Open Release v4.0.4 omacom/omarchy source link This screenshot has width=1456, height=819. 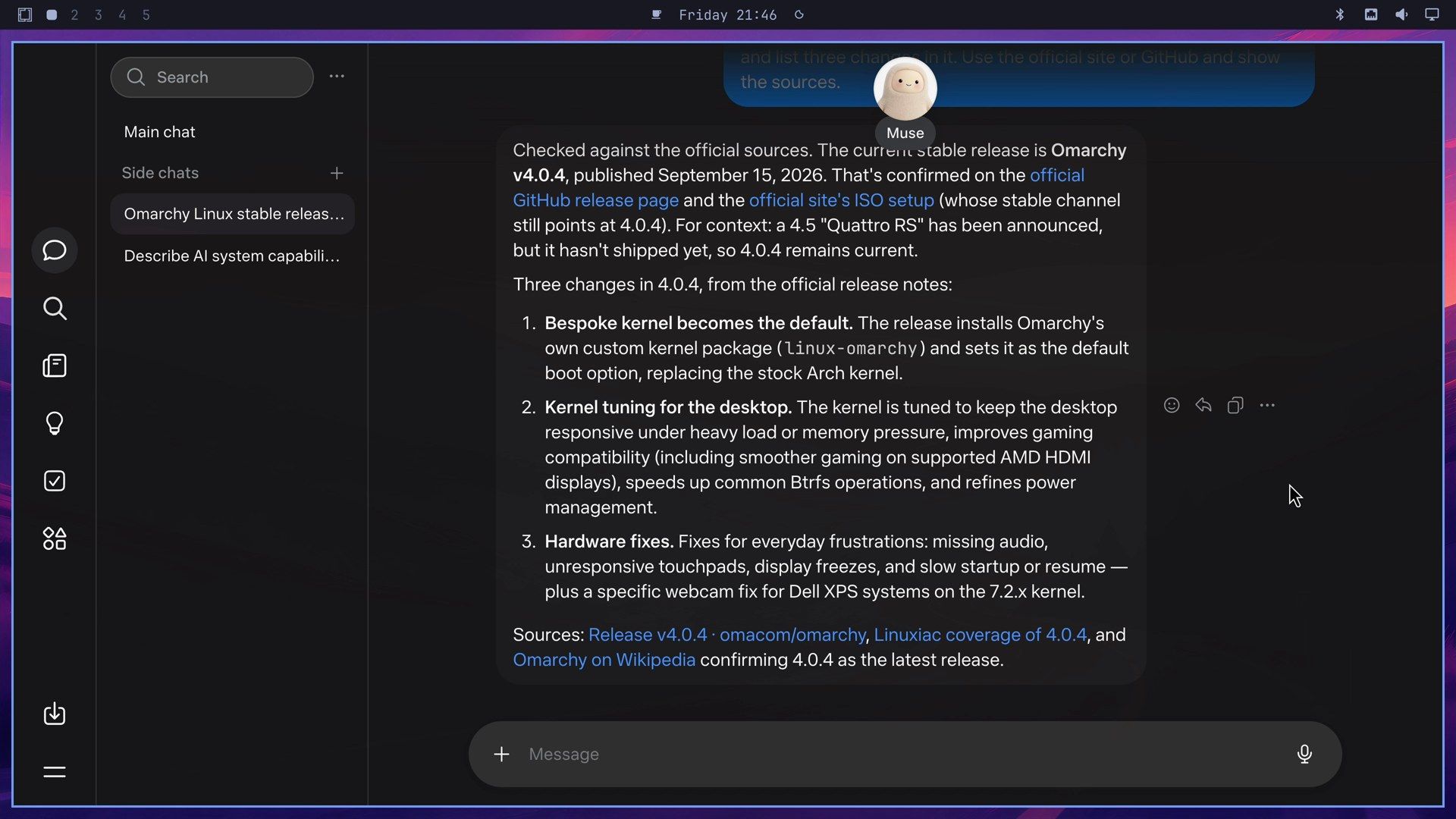coord(726,635)
